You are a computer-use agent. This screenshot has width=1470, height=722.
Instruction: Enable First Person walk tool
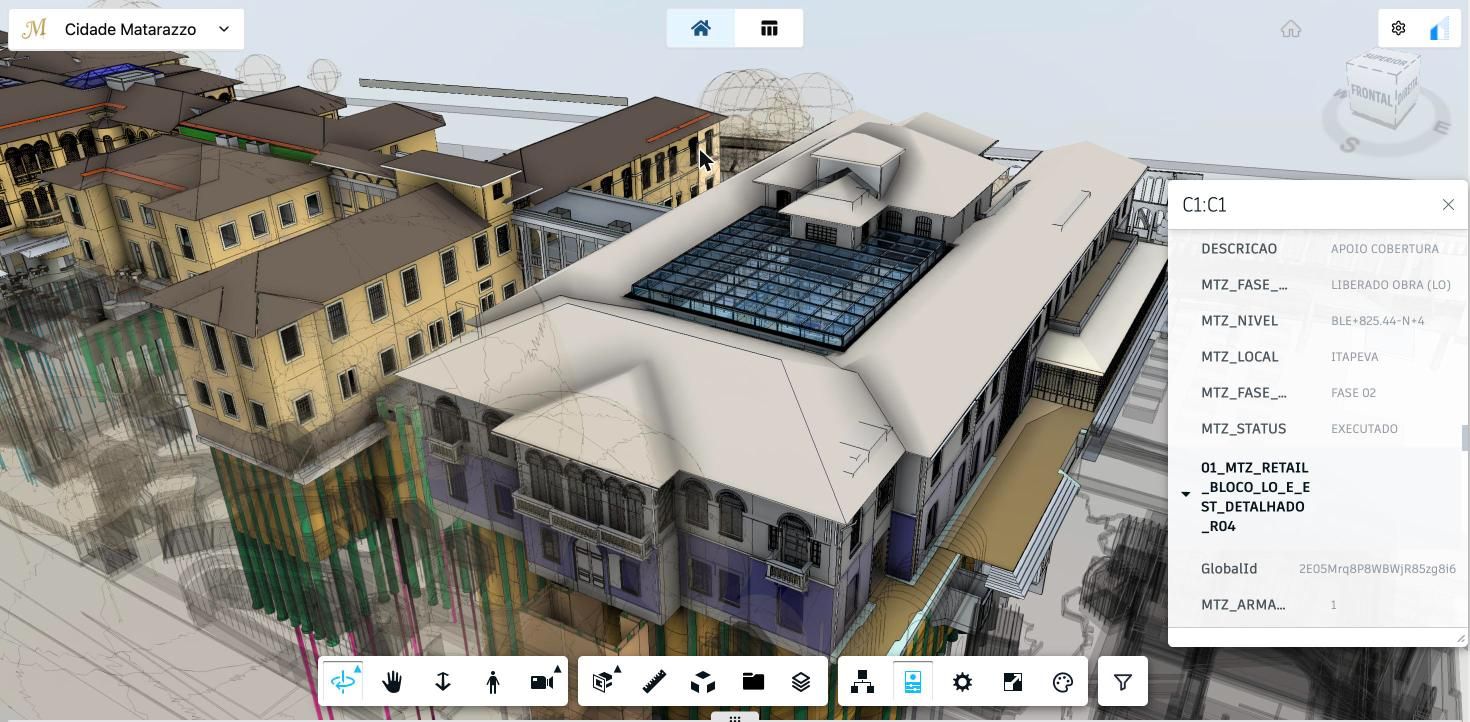(x=493, y=682)
